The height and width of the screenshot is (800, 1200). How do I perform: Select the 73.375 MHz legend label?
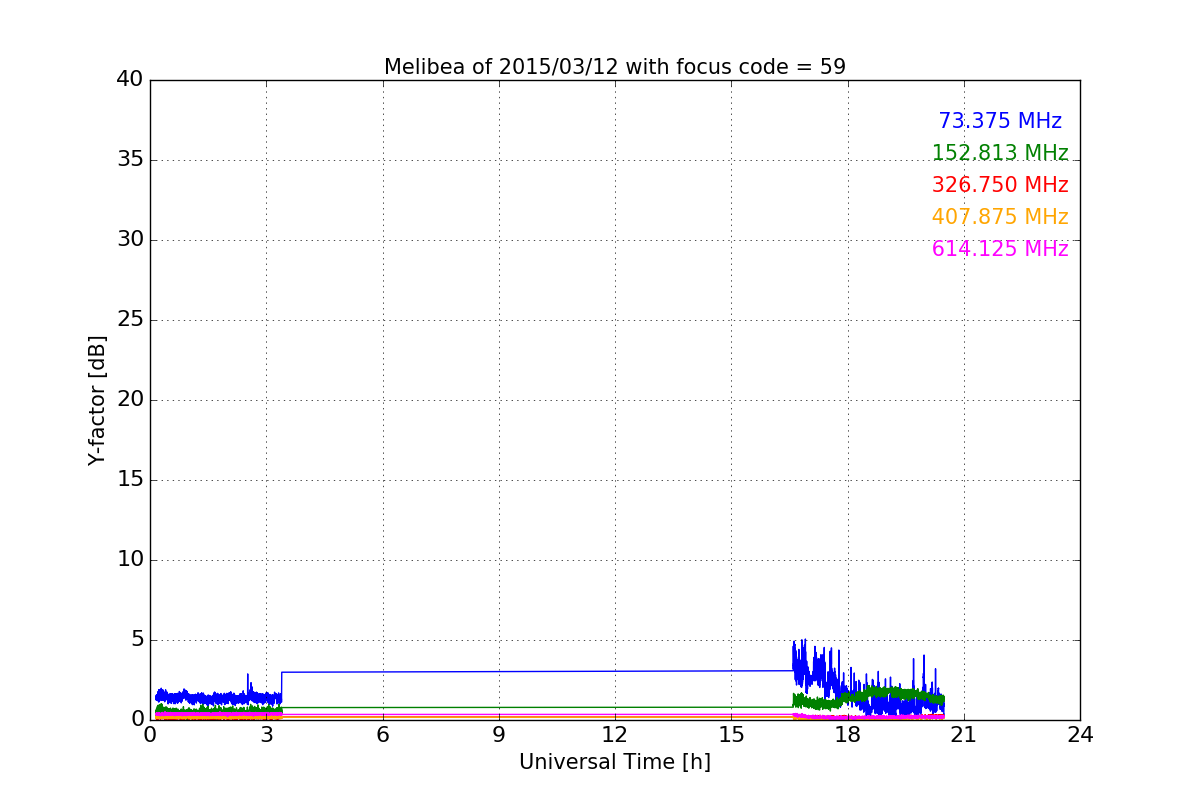pyautogui.click(x=1000, y=121)
